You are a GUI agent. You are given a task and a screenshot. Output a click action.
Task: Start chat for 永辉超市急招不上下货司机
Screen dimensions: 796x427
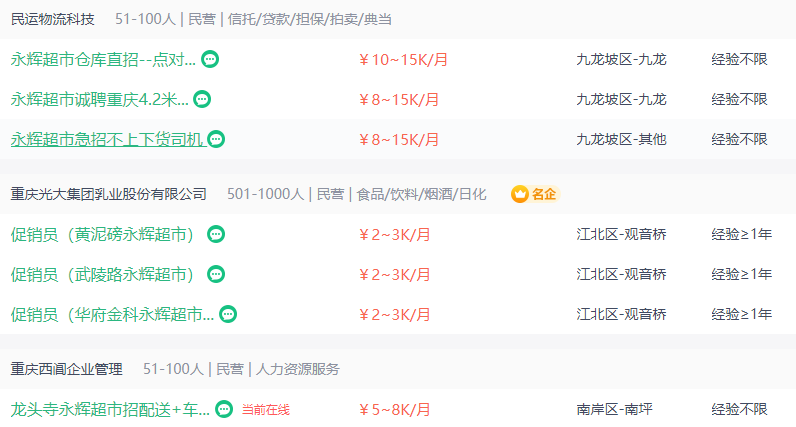(216, 139)
